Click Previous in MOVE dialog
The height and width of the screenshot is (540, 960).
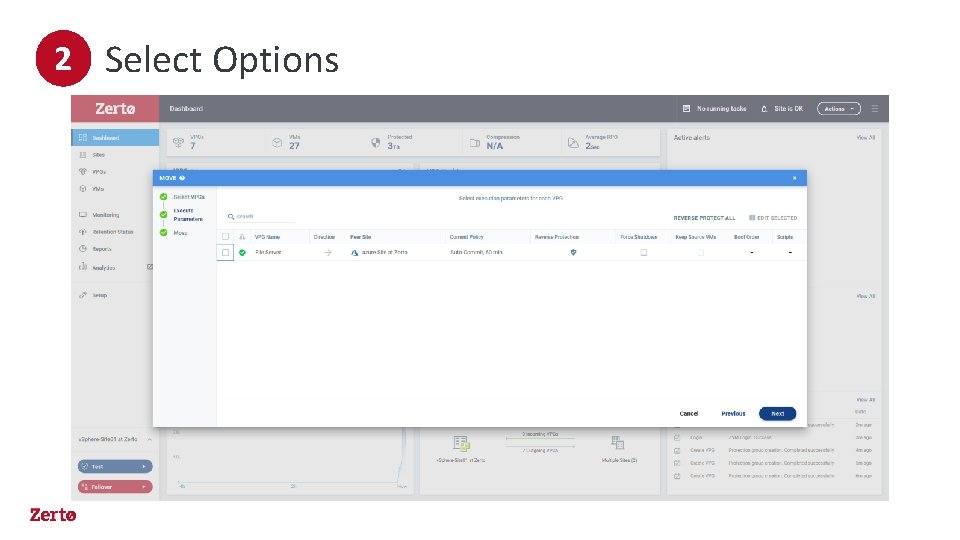(x=733, y=414)
